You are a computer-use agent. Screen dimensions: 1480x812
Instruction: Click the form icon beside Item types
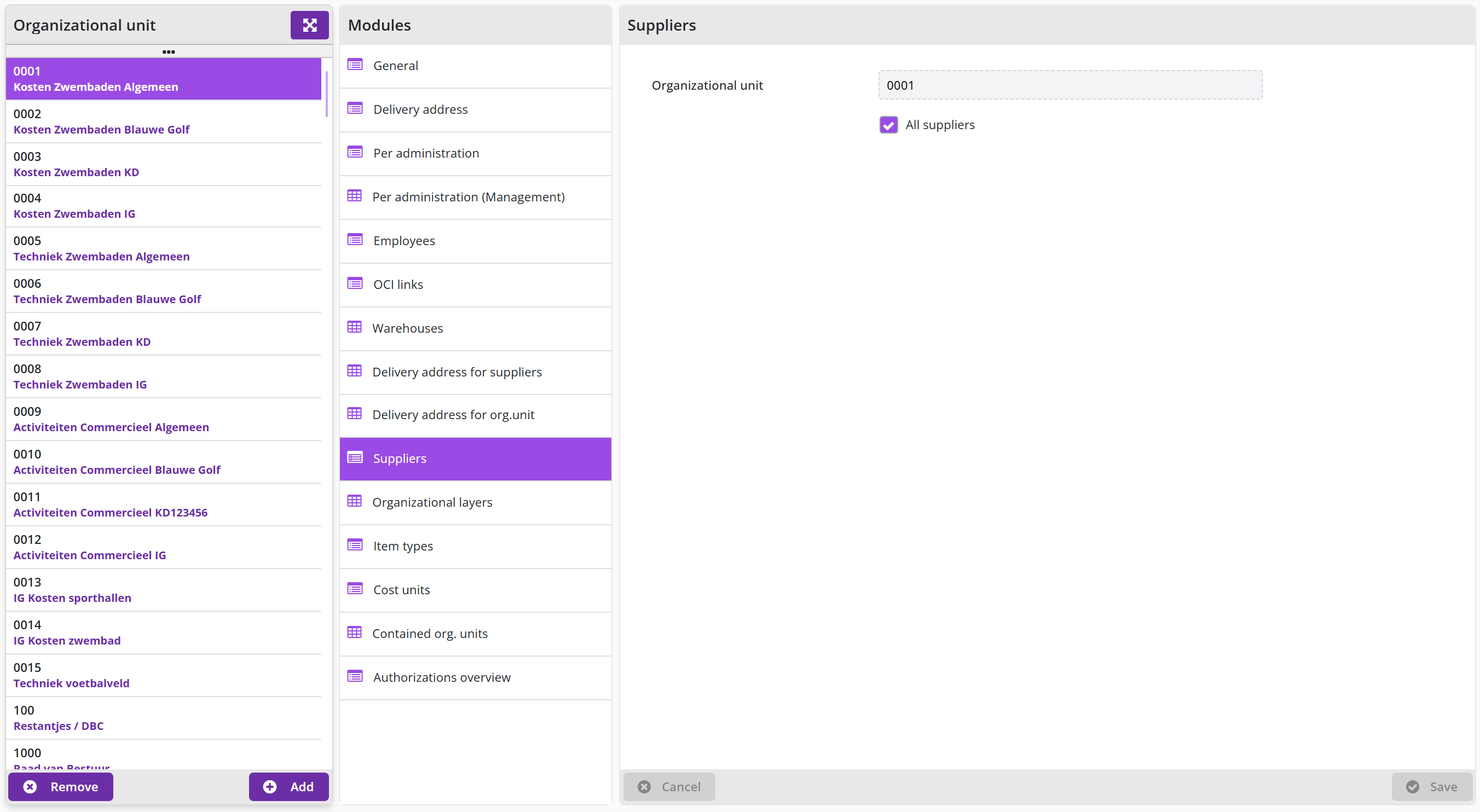click(355, 545)
